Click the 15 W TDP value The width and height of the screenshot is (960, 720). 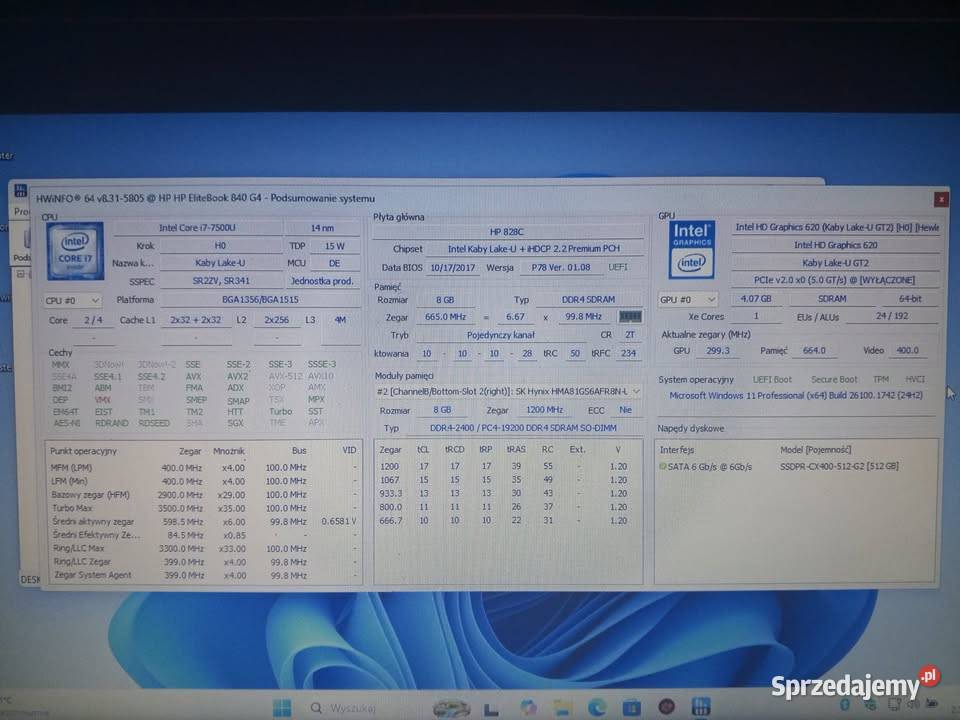(x=334, y=246)
